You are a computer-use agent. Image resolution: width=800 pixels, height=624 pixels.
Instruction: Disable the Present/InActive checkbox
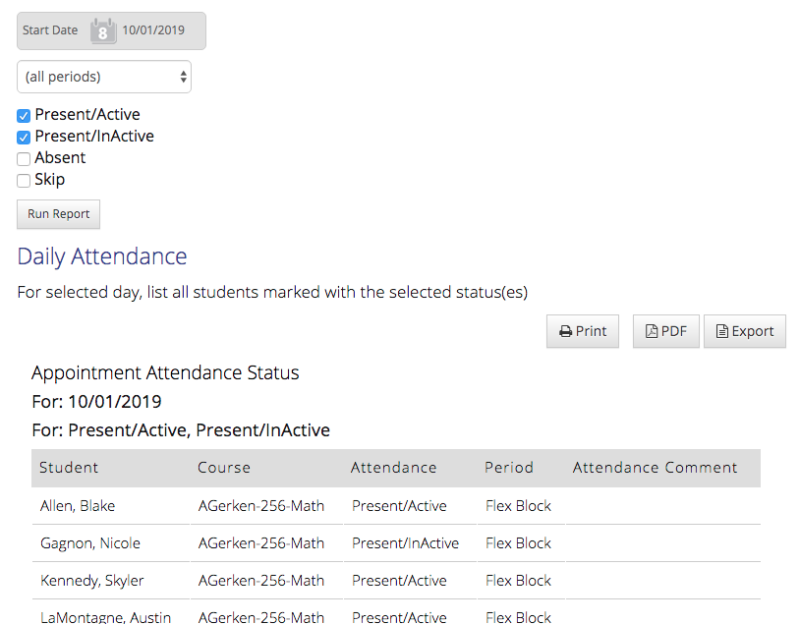pos(23,136)
